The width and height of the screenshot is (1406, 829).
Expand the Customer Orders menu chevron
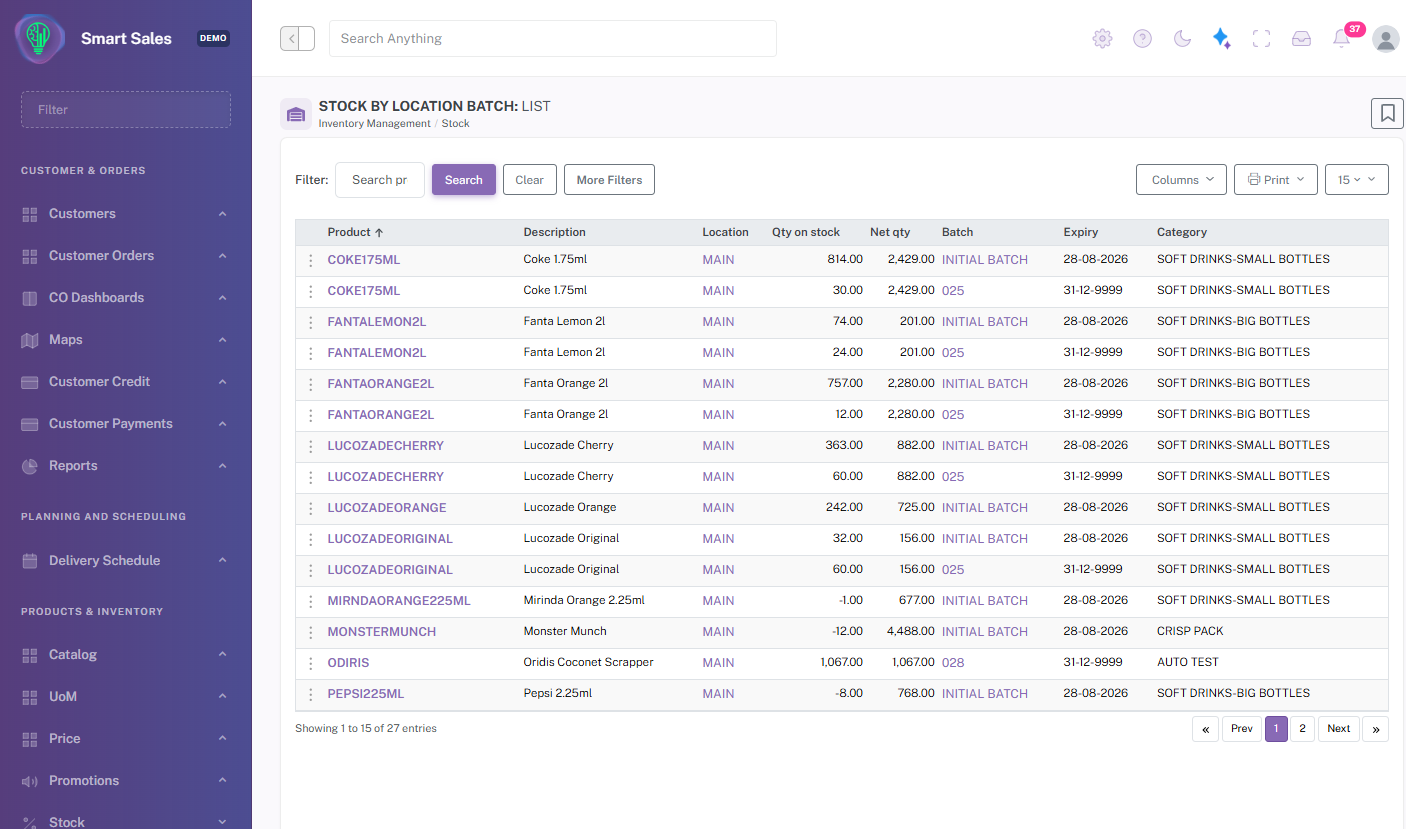click(x=222, y=256)
